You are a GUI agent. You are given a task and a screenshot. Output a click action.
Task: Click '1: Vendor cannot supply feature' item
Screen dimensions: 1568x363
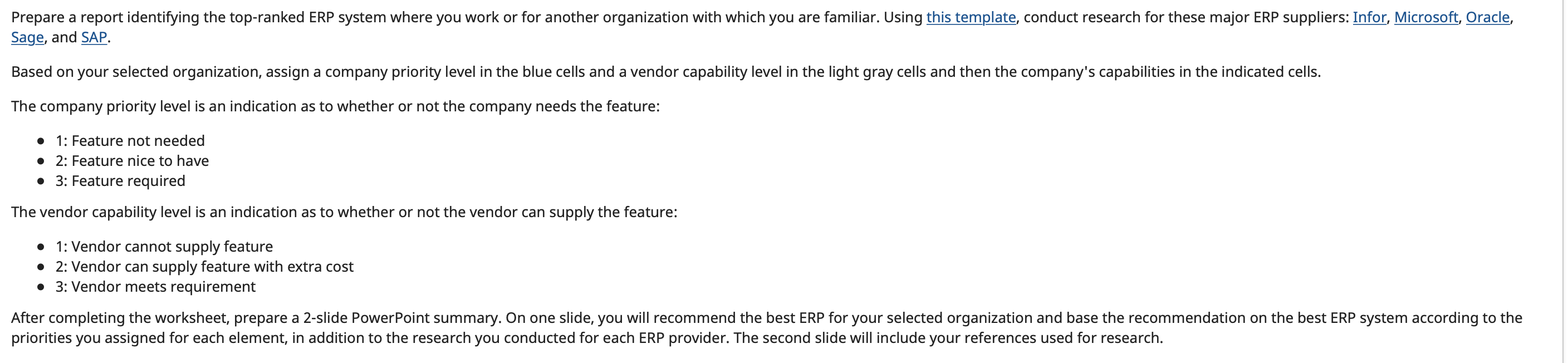pos(164,247)
